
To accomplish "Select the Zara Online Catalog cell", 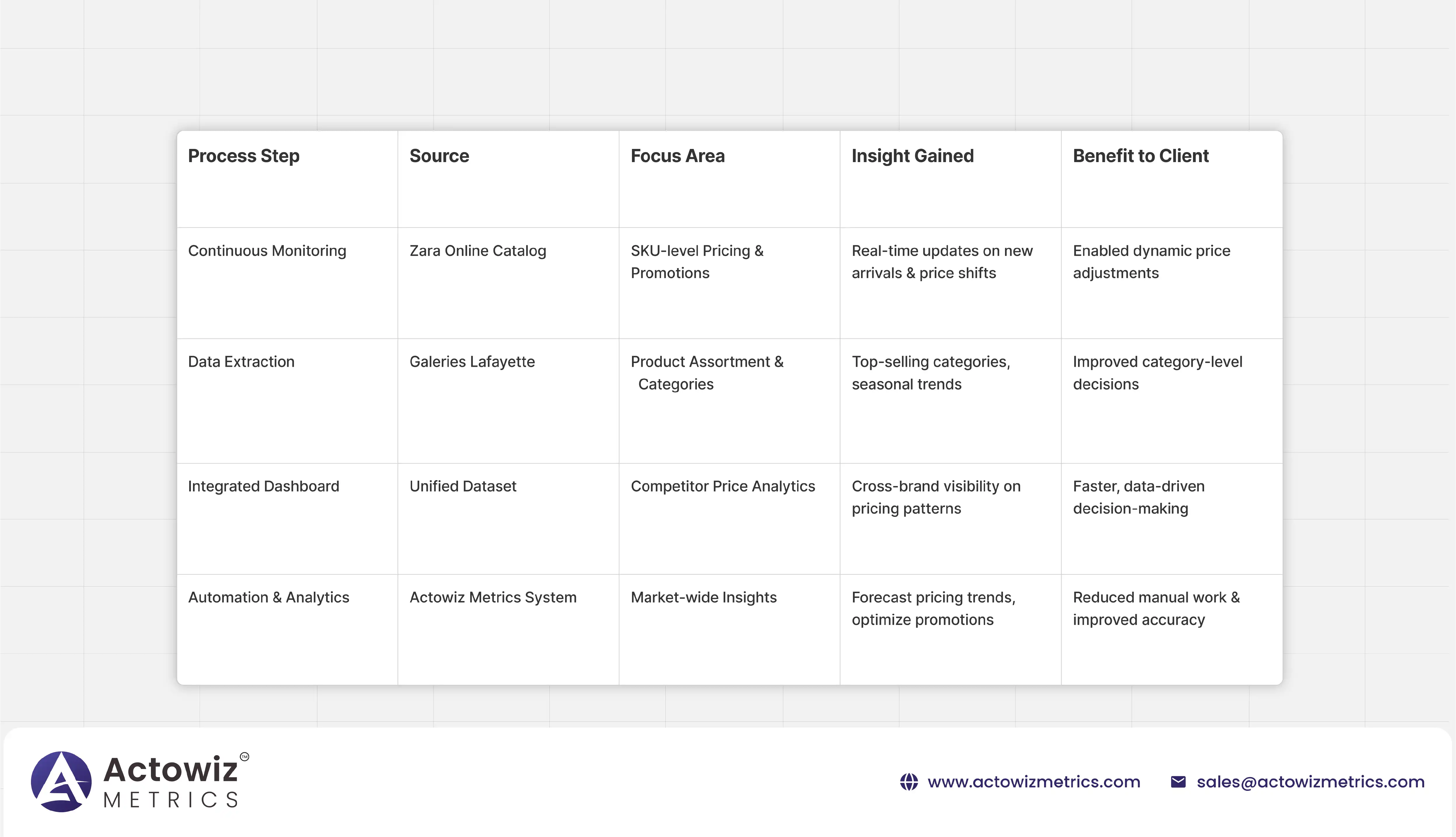I will point(478,251).
